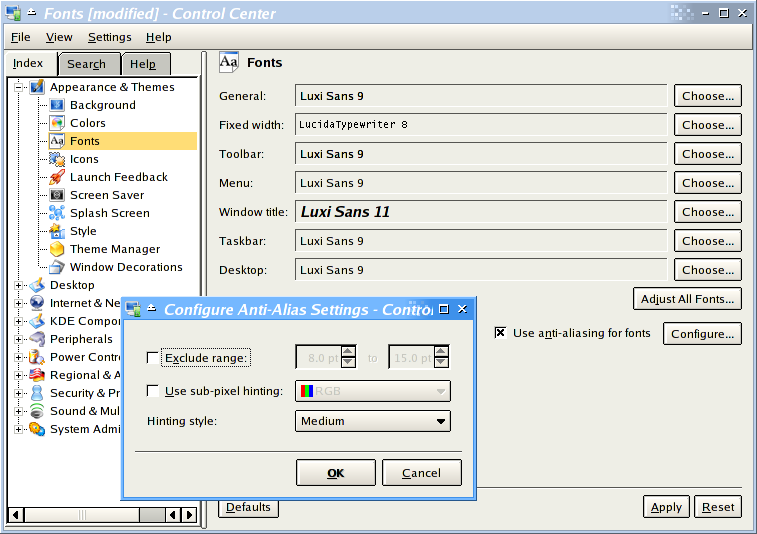Image resolution: width=757 pixels, height=534 pixels.
Task: Open the Hinting style dropdown
Action: coord(373,421)
